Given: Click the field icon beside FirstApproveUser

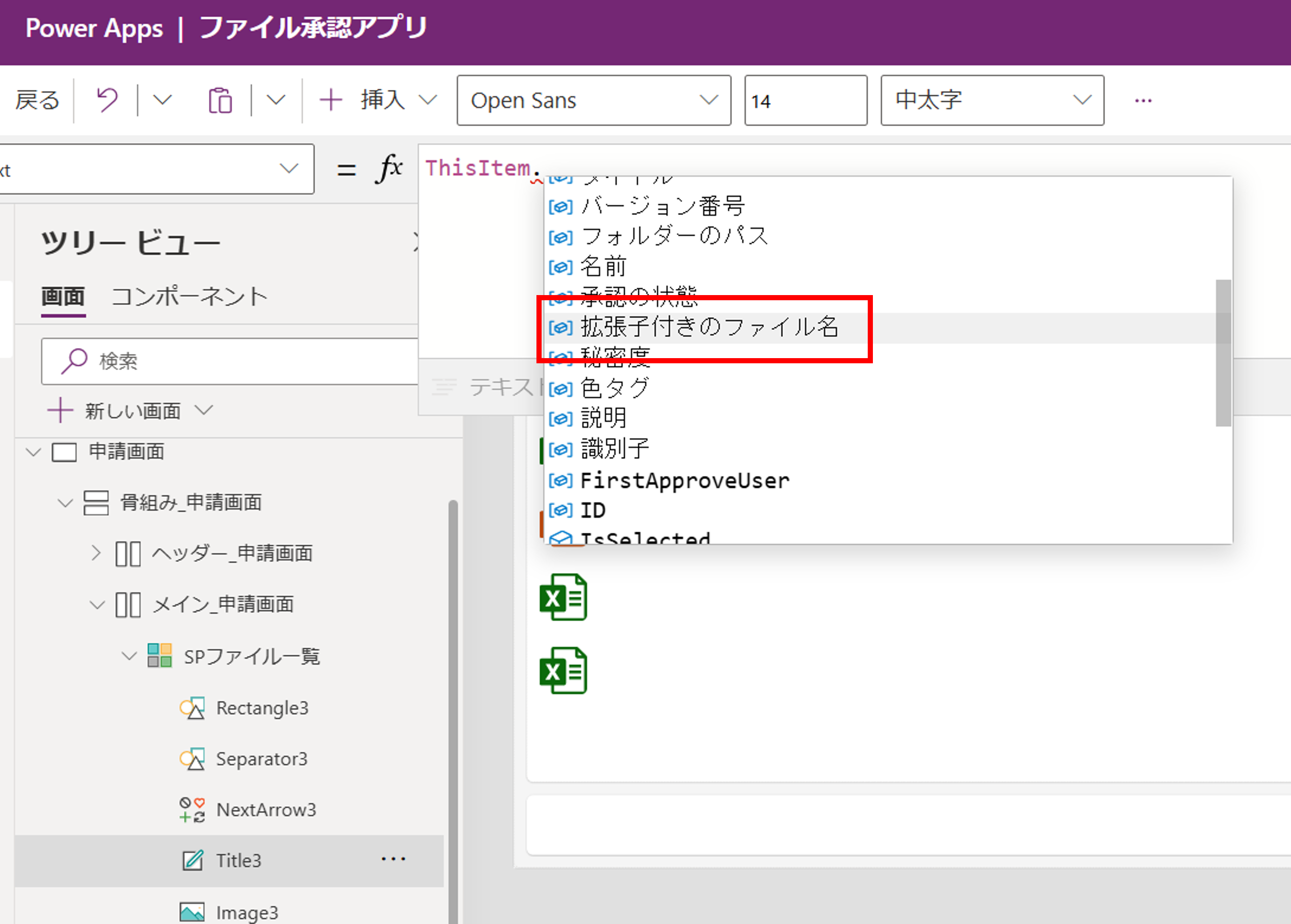Looking at the screenshot, I should pyautogui.click(x=560, y=481).
